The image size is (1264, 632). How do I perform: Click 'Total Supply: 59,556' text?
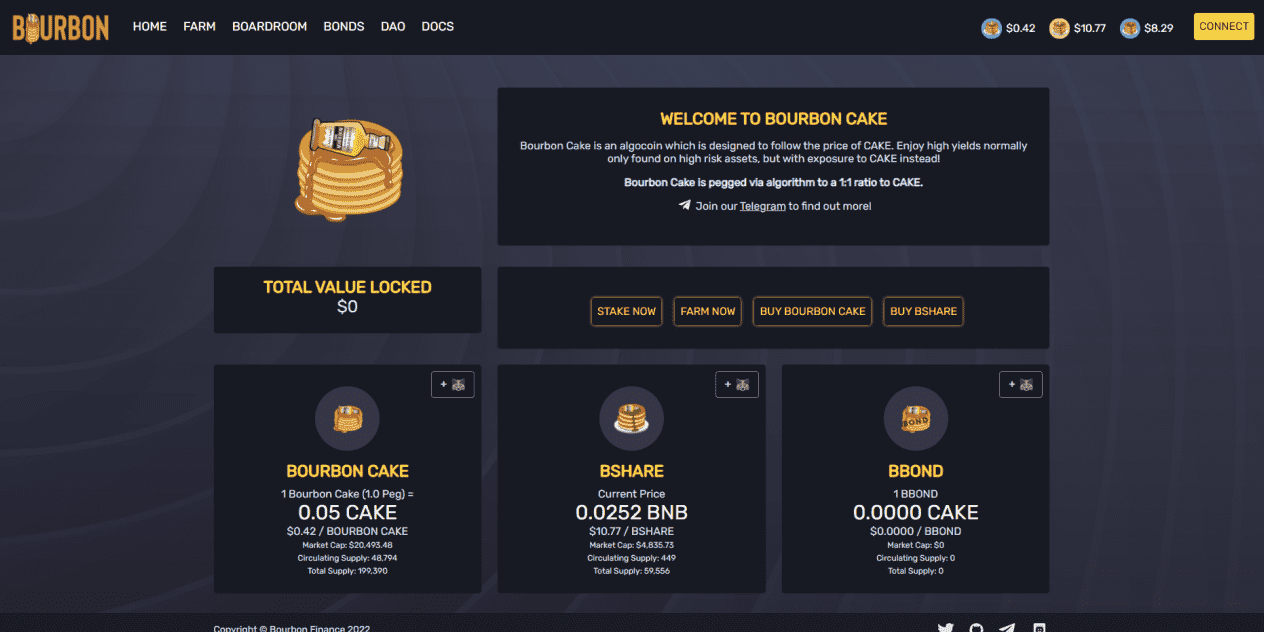click(x=631, y=571)
